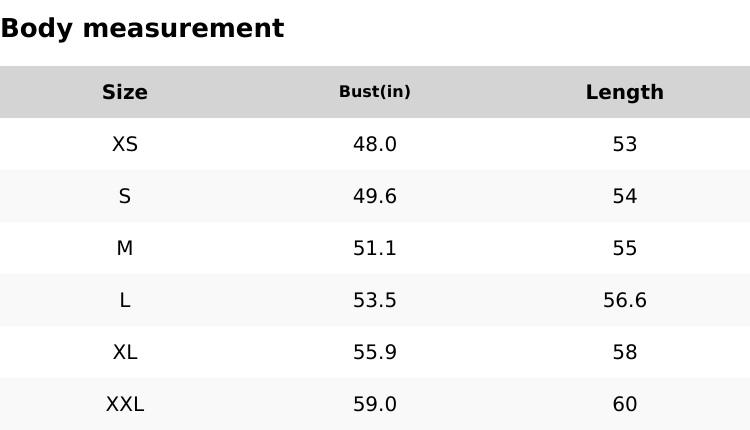
Task: Select bust value 59.0
Action: (x=375, y=404)
